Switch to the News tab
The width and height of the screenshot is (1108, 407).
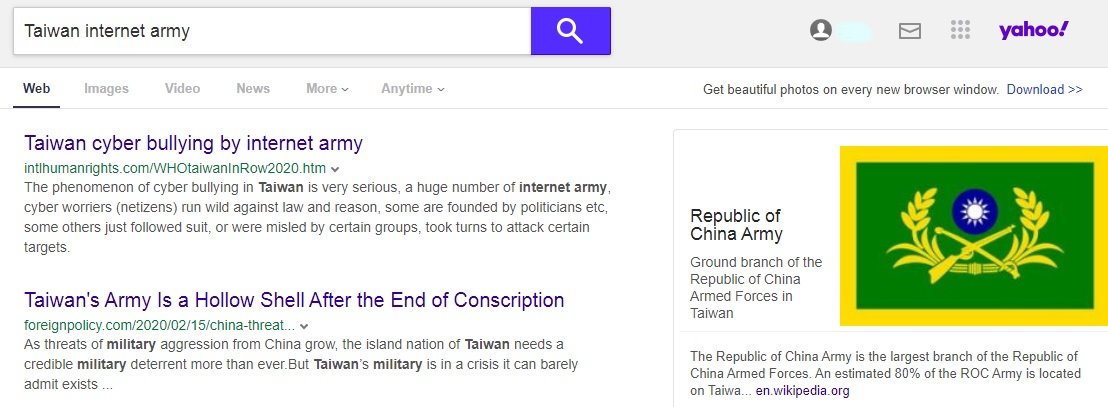click(253, 89)
